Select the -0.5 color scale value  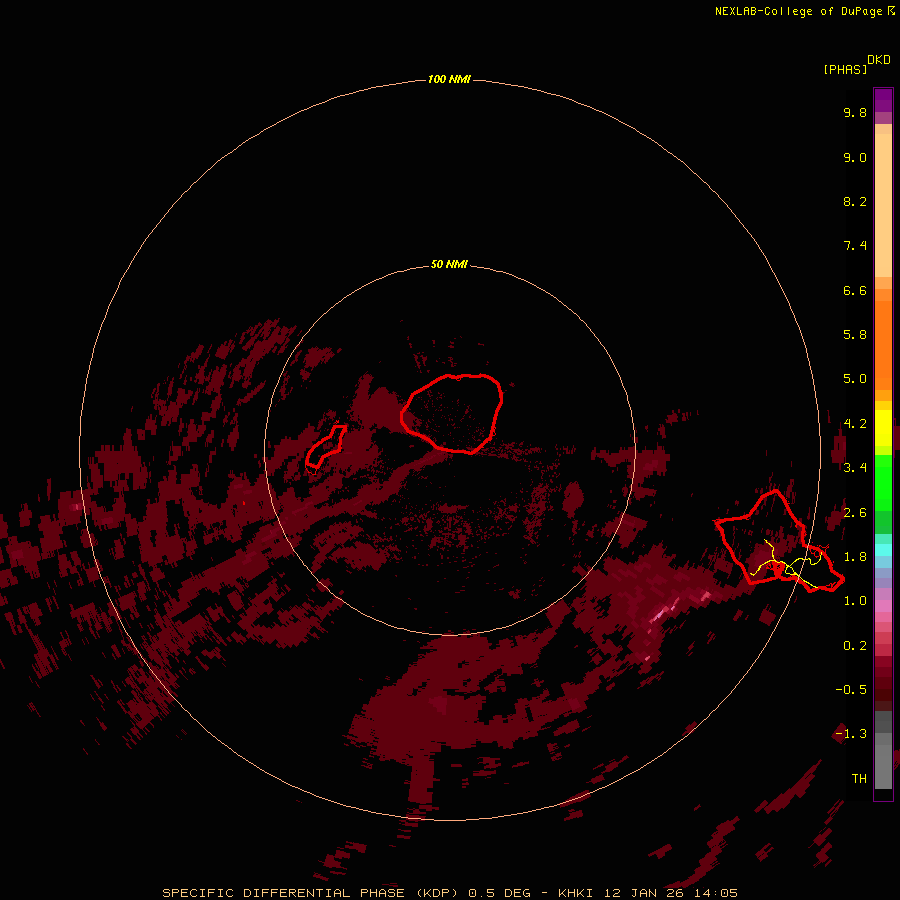point(851,690)
